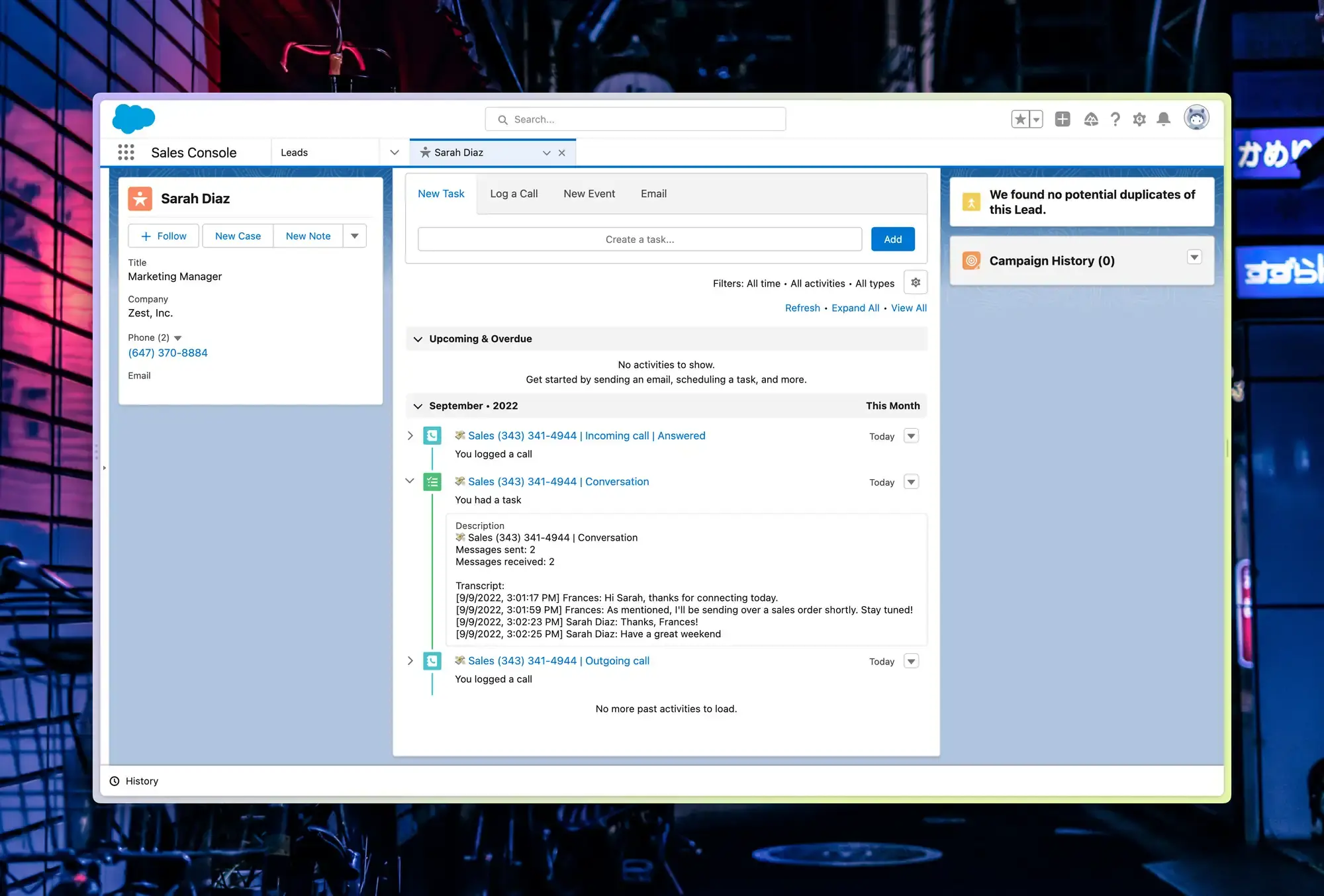Switch to the Log a Call tab

click(514, 193)
